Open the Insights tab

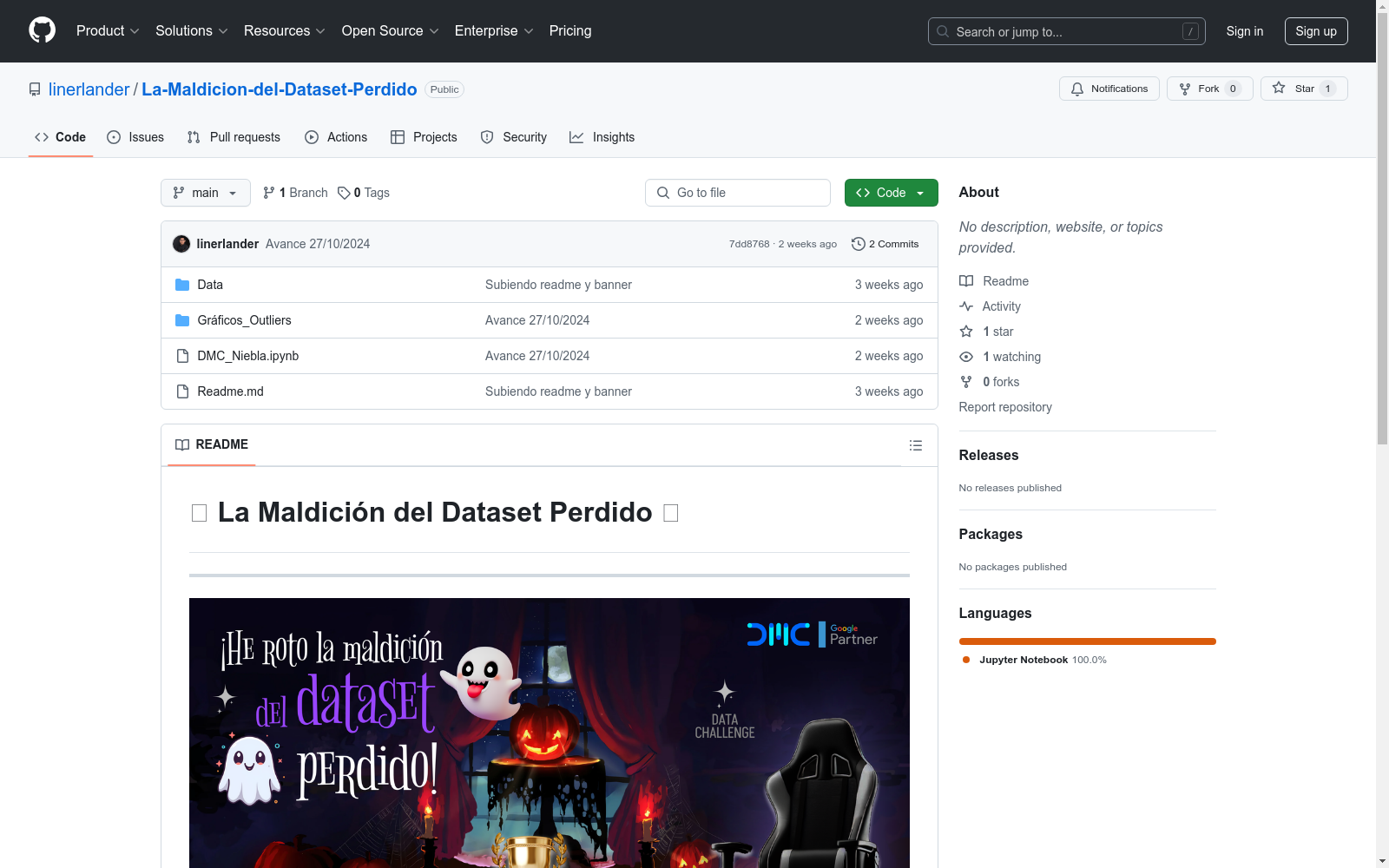(602, 137)
